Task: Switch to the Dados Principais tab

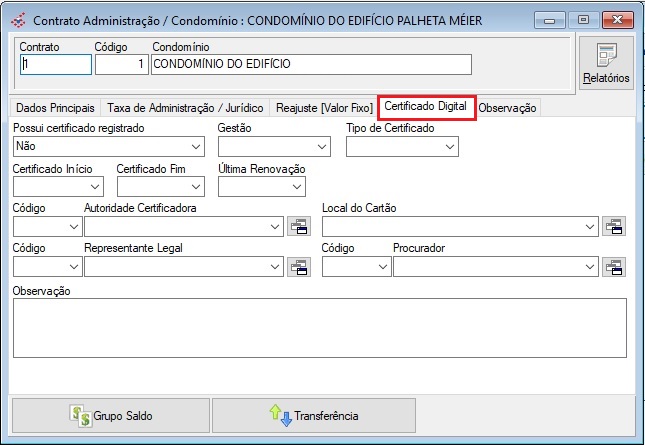Action: tap(55, 108)
